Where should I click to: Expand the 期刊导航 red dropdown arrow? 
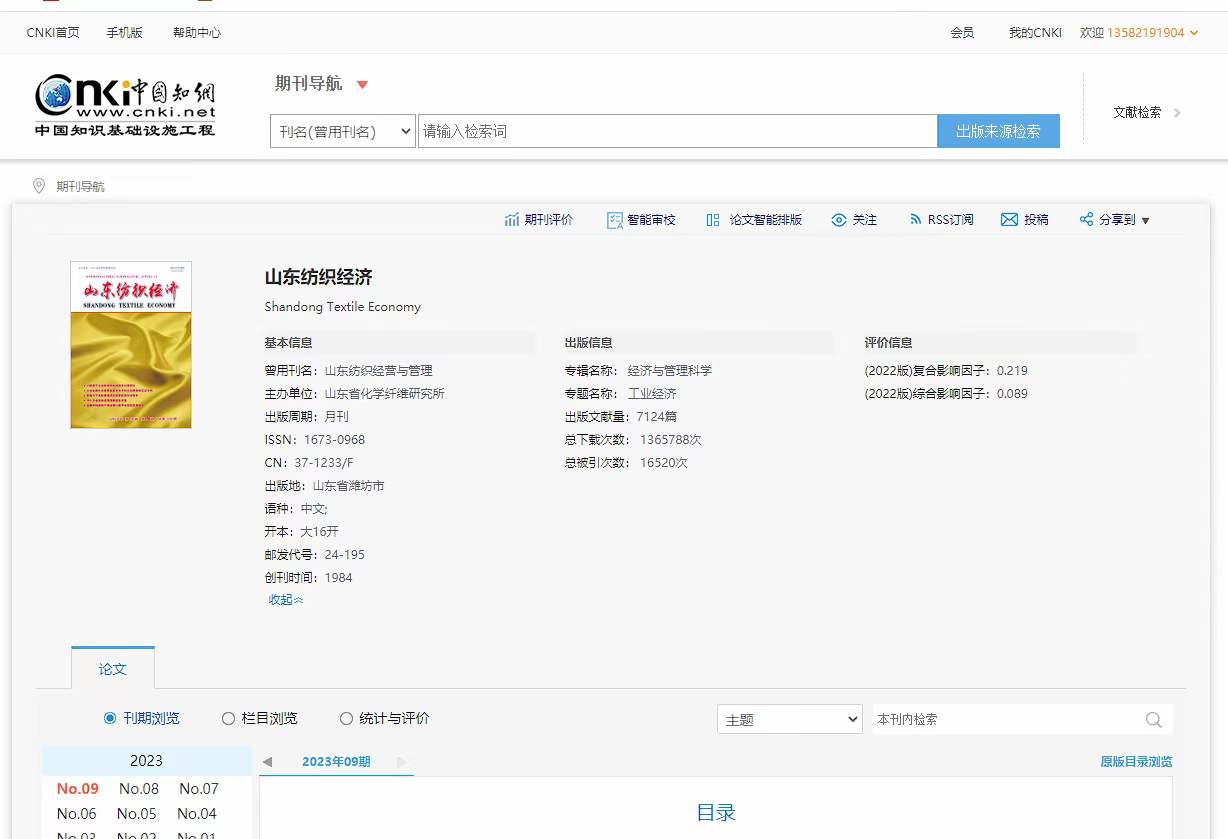[x=363, y=85]
